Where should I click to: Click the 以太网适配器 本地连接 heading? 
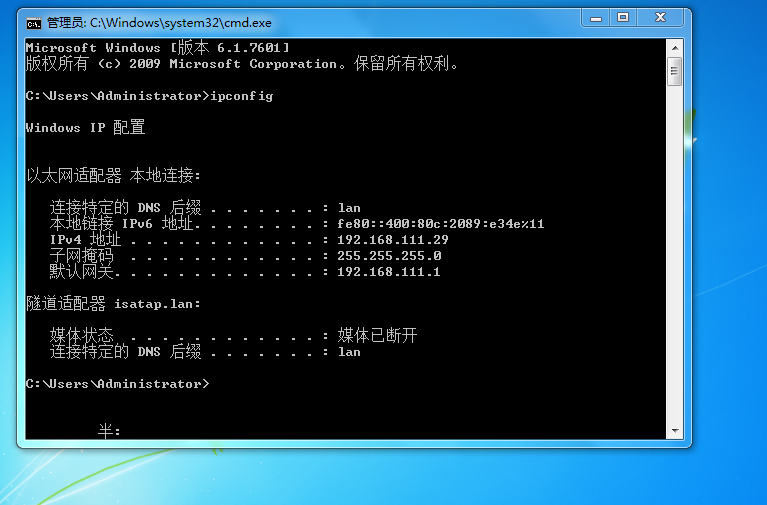point(113,175)
